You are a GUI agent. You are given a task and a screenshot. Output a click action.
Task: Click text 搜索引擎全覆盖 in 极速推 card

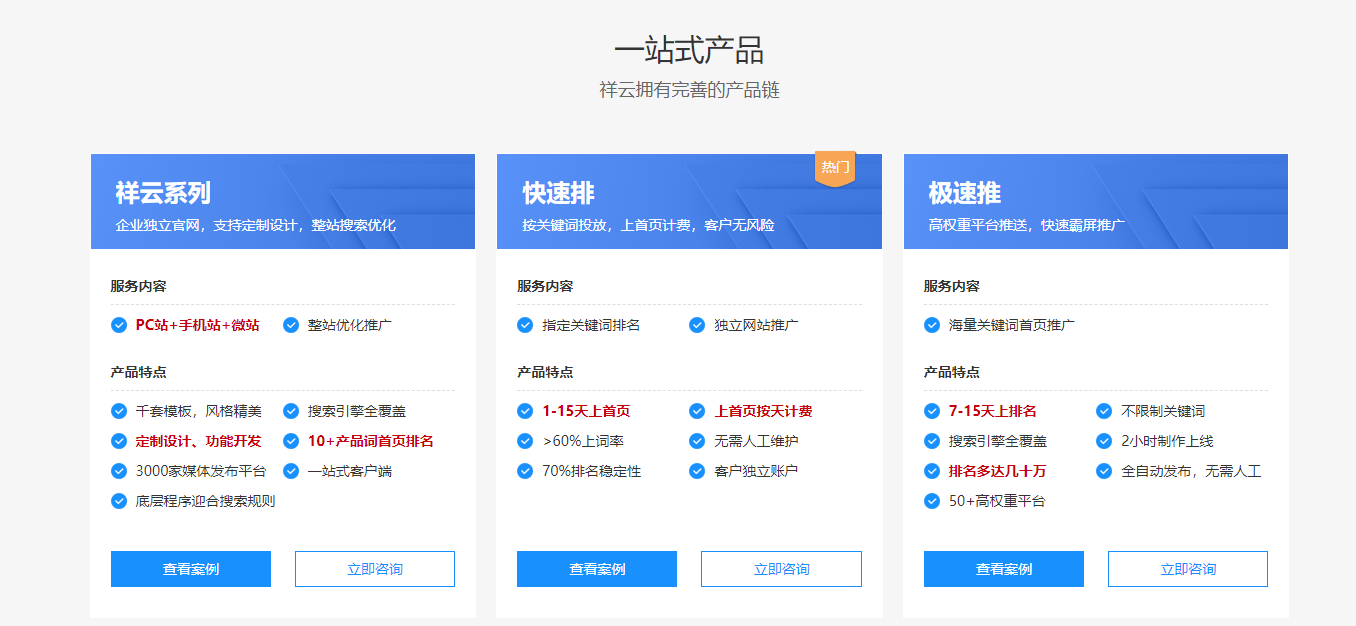click(998, 441)
